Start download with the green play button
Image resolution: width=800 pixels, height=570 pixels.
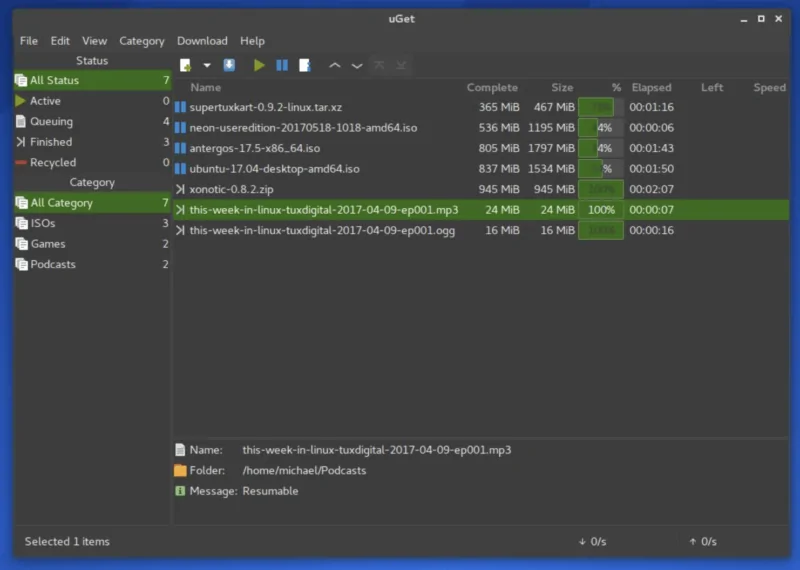[259, 65]
